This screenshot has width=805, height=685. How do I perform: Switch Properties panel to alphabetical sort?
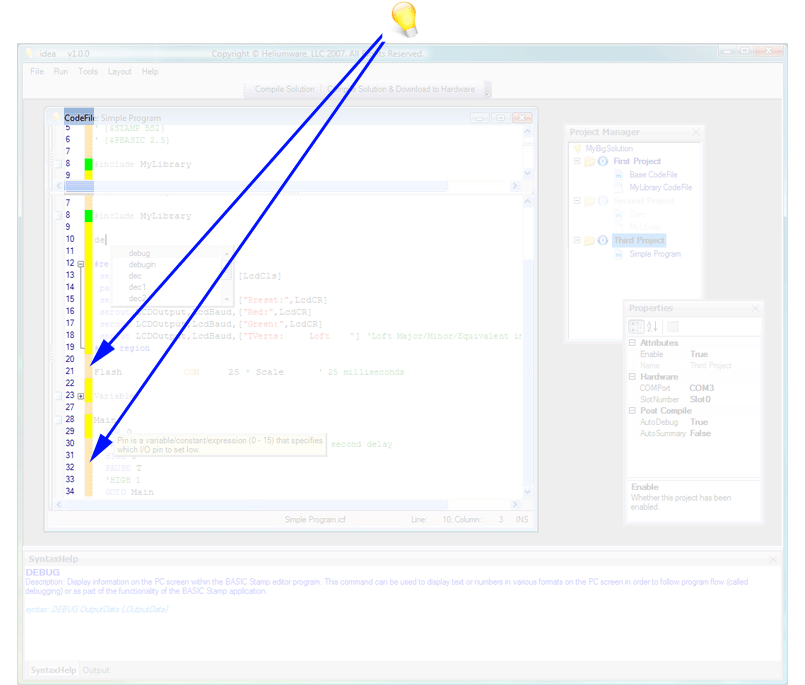(654, 326)
